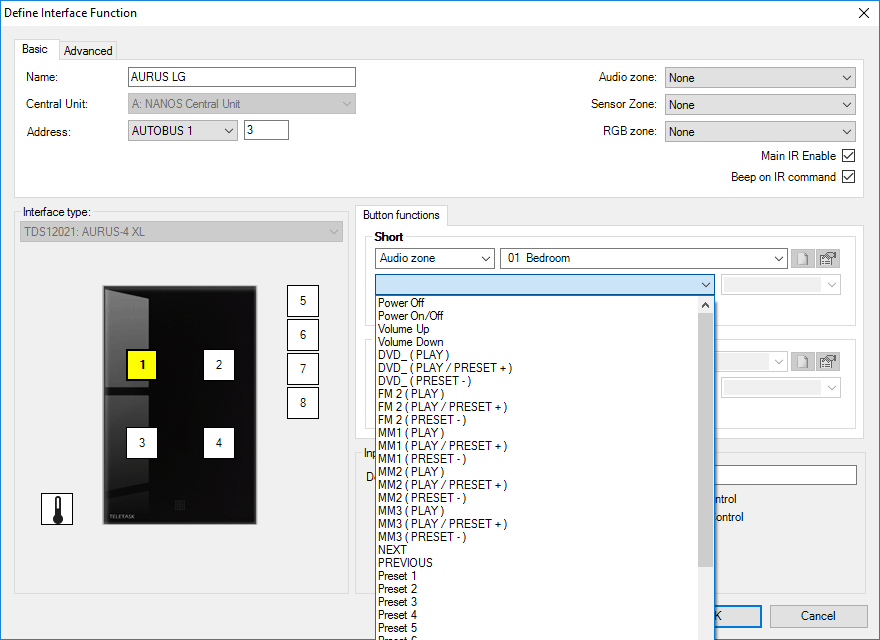The height and width of the screenshot is (640, 880).
Task: Click the Name field containing AURUS LG
Action: pos(242,78)
